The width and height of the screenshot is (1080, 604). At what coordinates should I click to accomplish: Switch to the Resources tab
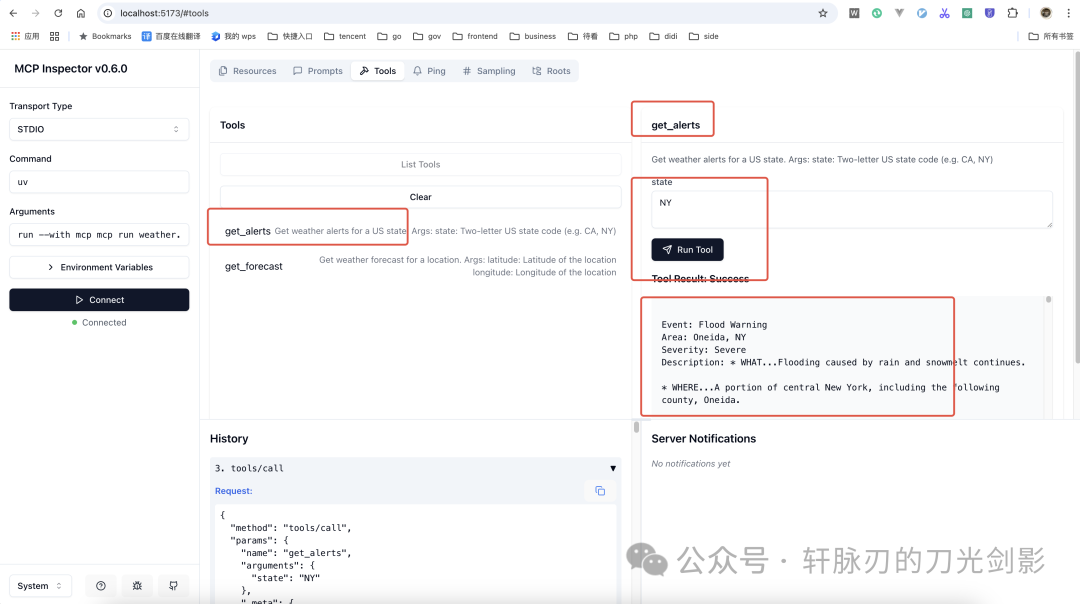(x=247, y=71)
